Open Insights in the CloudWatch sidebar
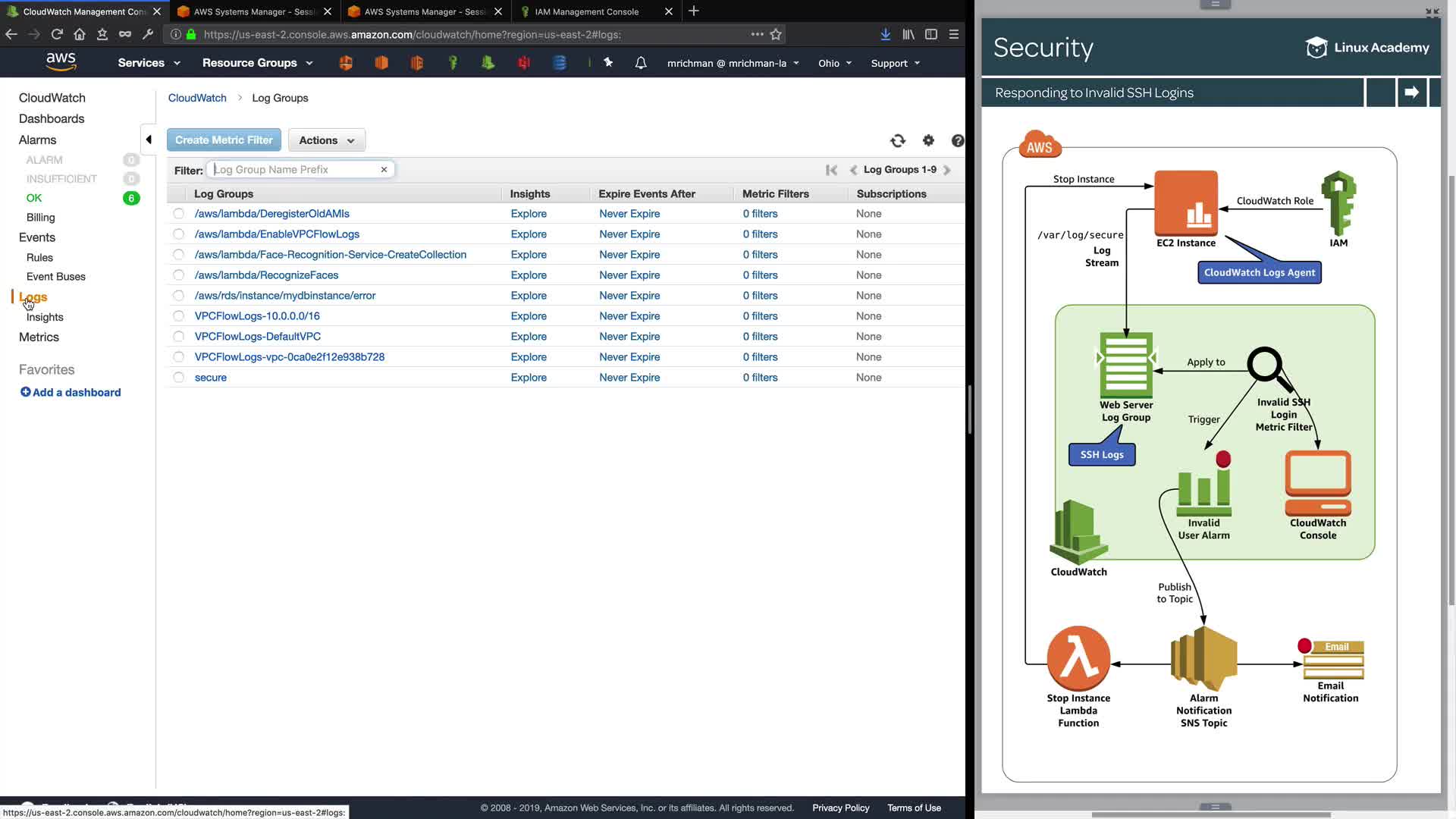 click(45, 317)
